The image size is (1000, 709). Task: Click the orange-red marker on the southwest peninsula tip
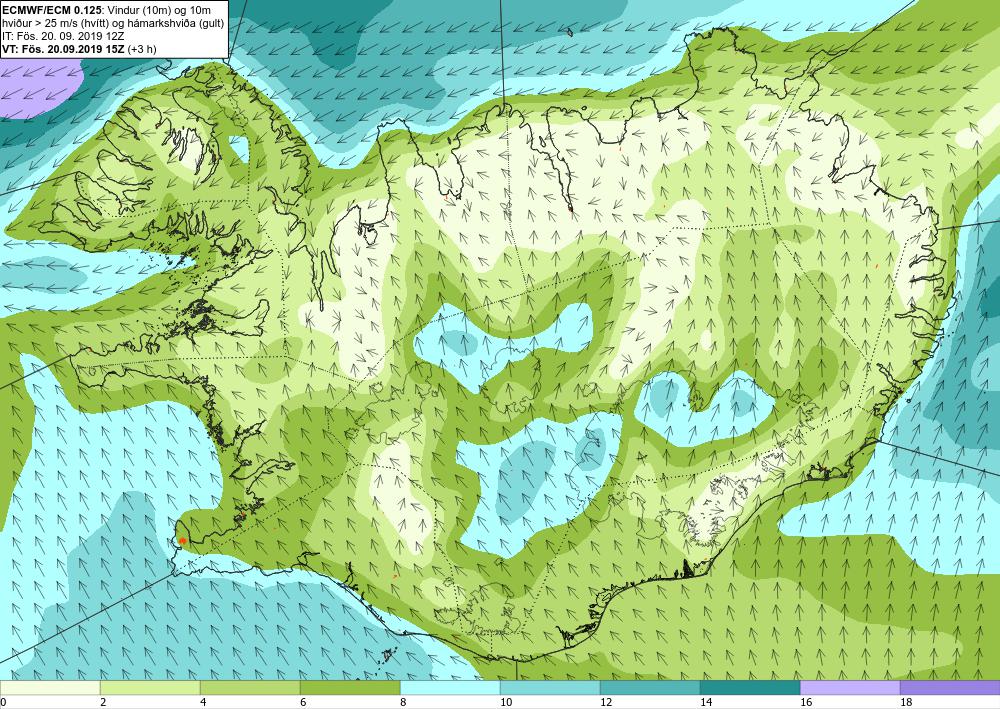(182, 541)
